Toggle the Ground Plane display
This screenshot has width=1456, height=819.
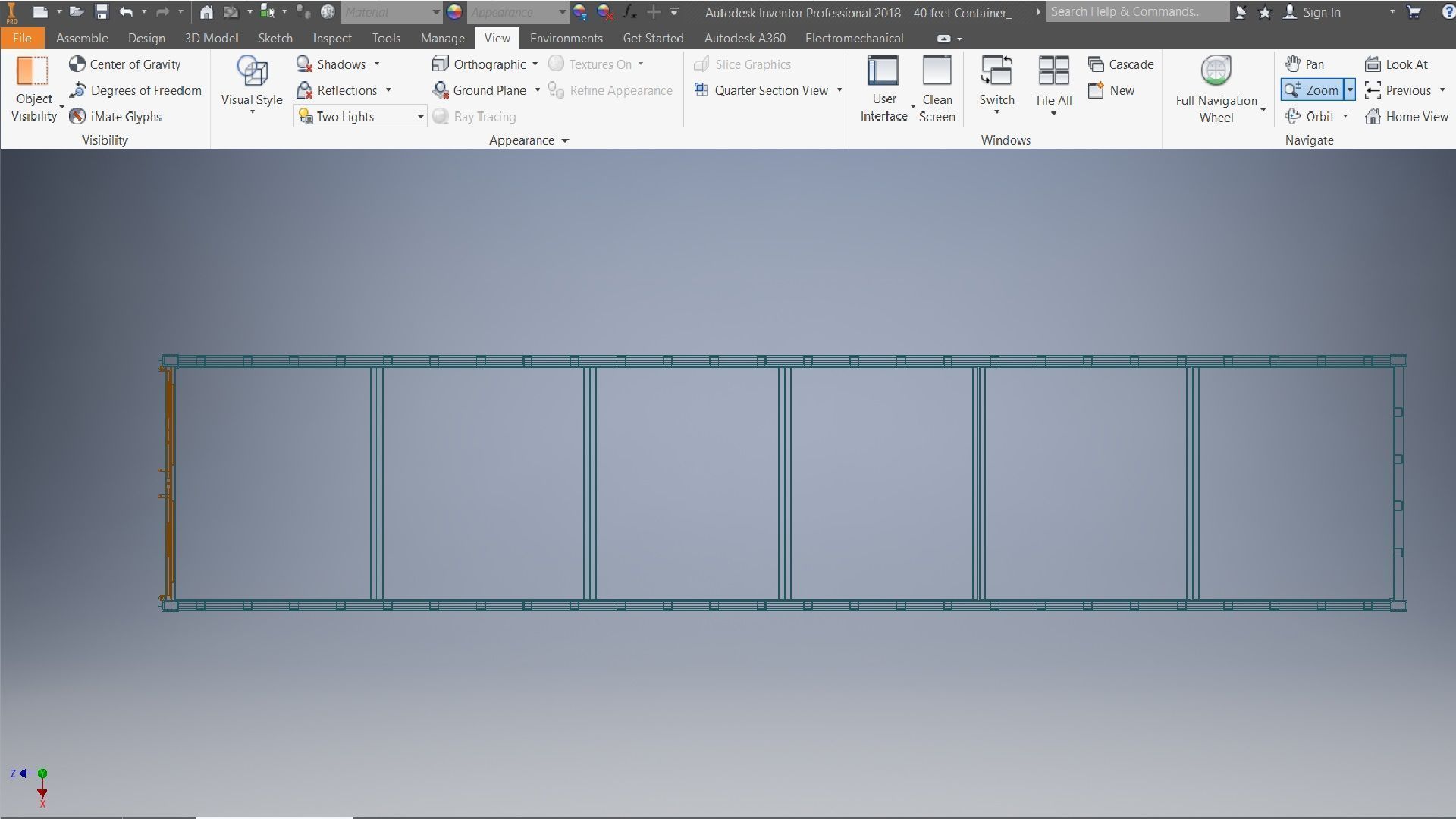pyautogui.click(x=479, y=90)
